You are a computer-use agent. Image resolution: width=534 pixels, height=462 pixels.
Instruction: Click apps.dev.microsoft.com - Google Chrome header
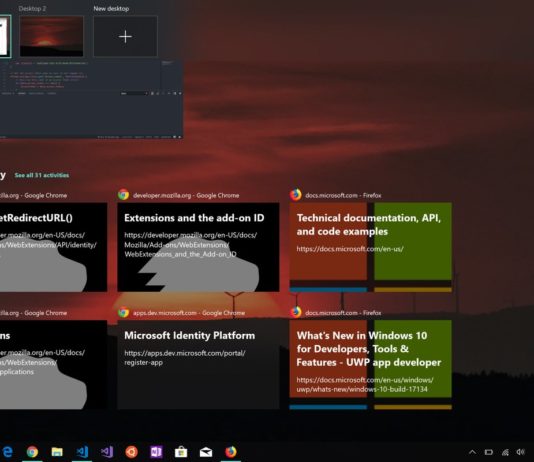[189, 313]
